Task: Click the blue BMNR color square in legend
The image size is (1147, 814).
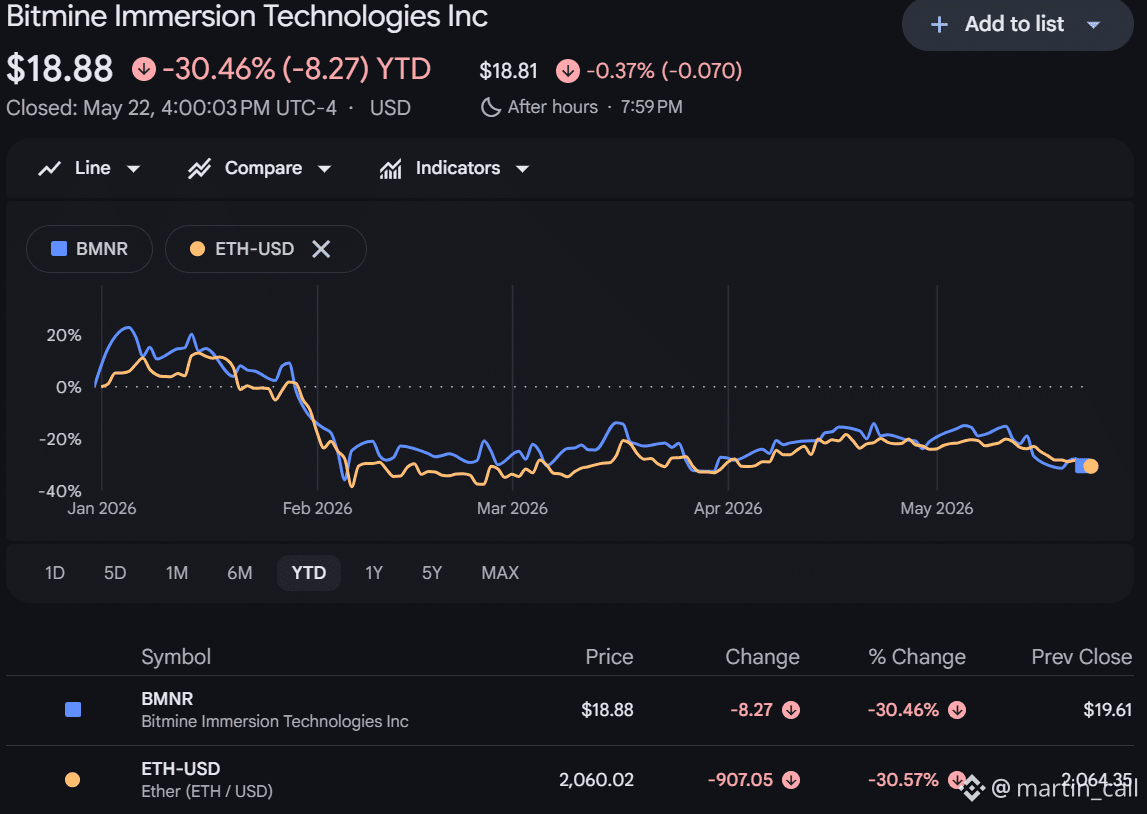Action: click(59, 249)
